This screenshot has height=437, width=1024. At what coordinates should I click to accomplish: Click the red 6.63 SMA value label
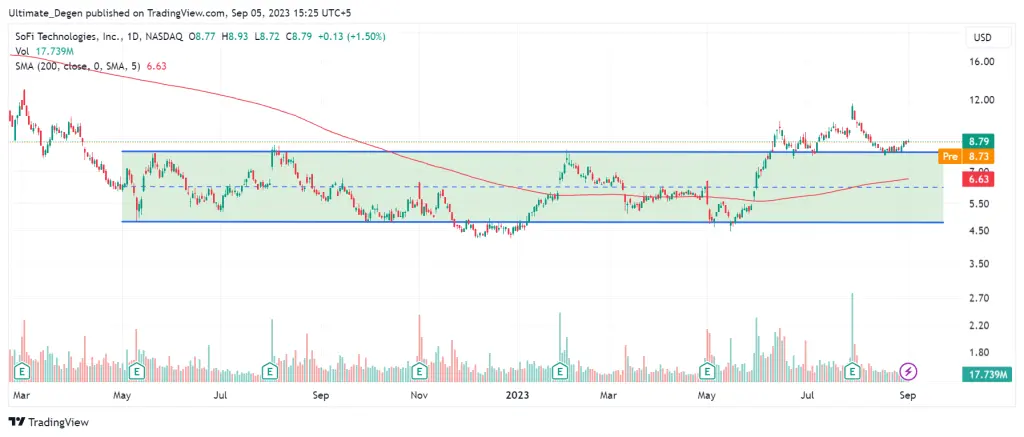[x=978, y=178]
